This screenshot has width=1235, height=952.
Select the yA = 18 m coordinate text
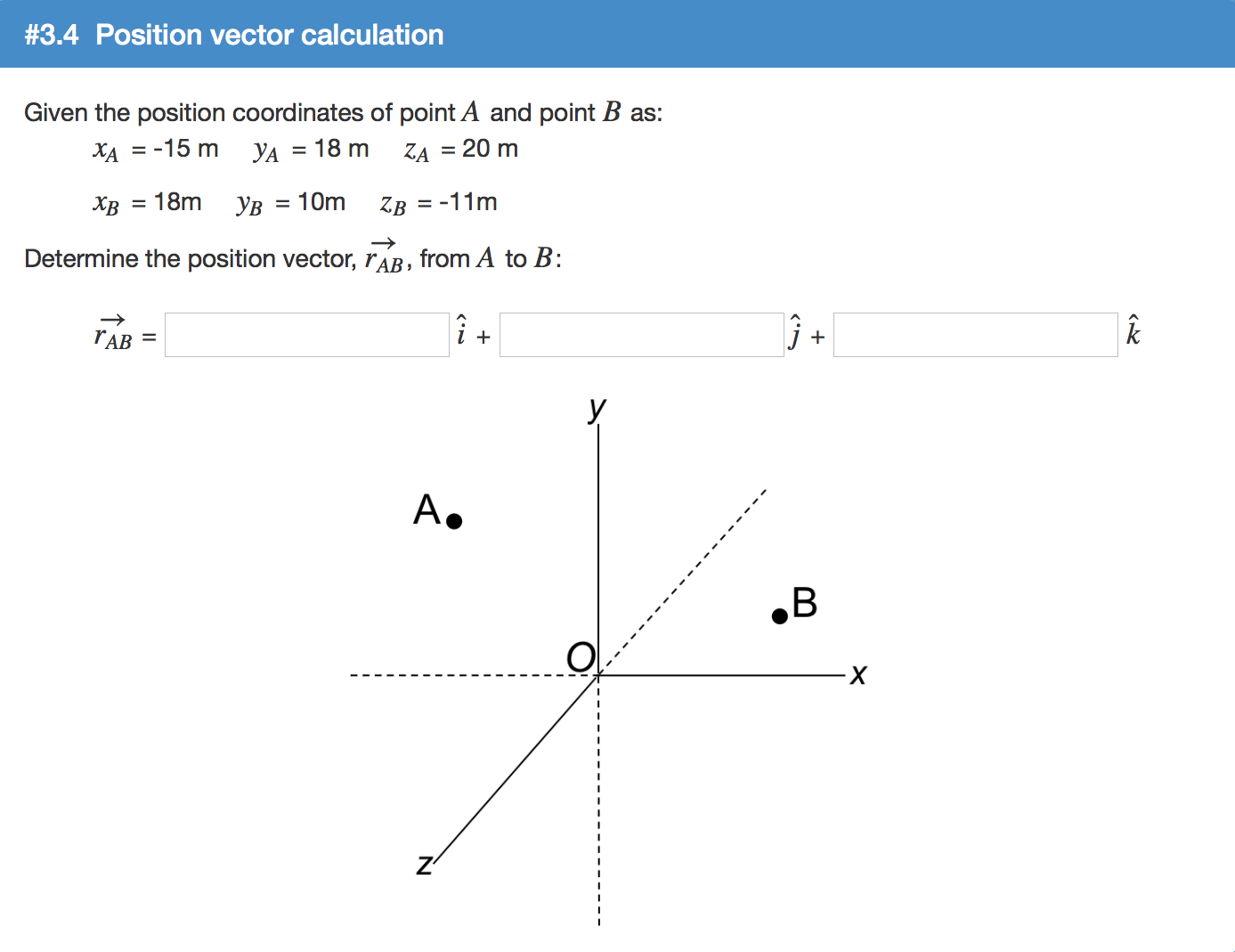pos(310,149)
